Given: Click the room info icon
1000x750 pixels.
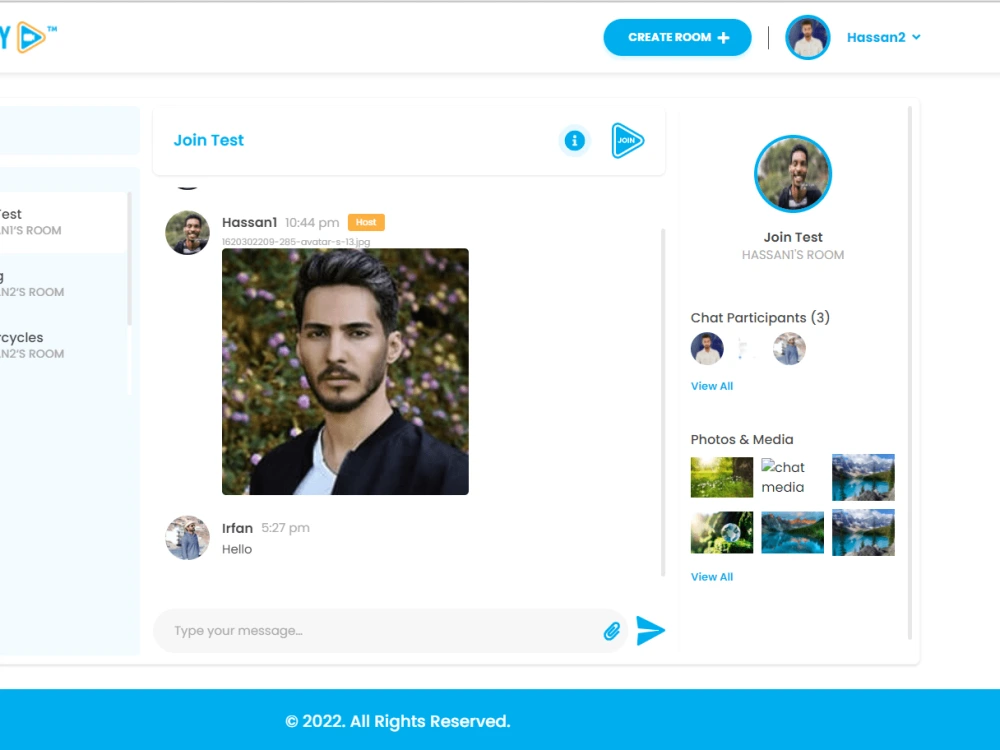Looking at the screenshot, I should point(574,140).
